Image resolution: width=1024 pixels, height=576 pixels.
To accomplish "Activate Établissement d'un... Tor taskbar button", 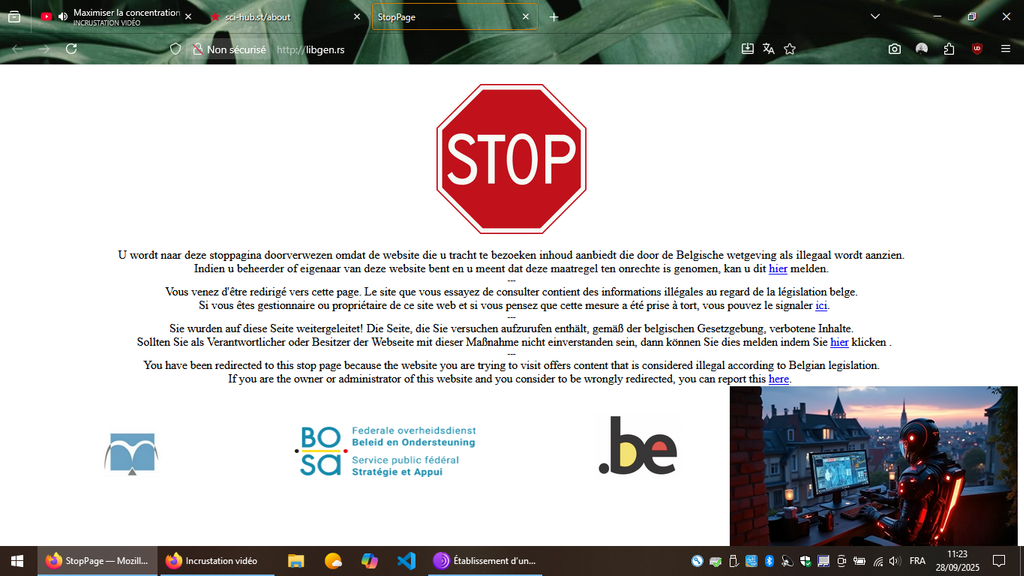I will point(485,561).
